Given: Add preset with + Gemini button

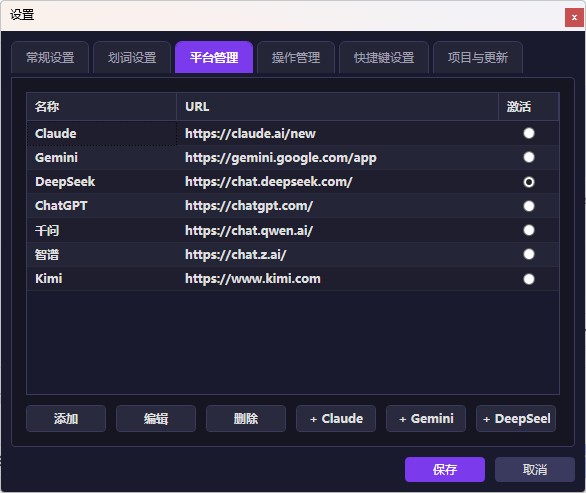Looking at the screenshot, I should click(x=426, y=419).
